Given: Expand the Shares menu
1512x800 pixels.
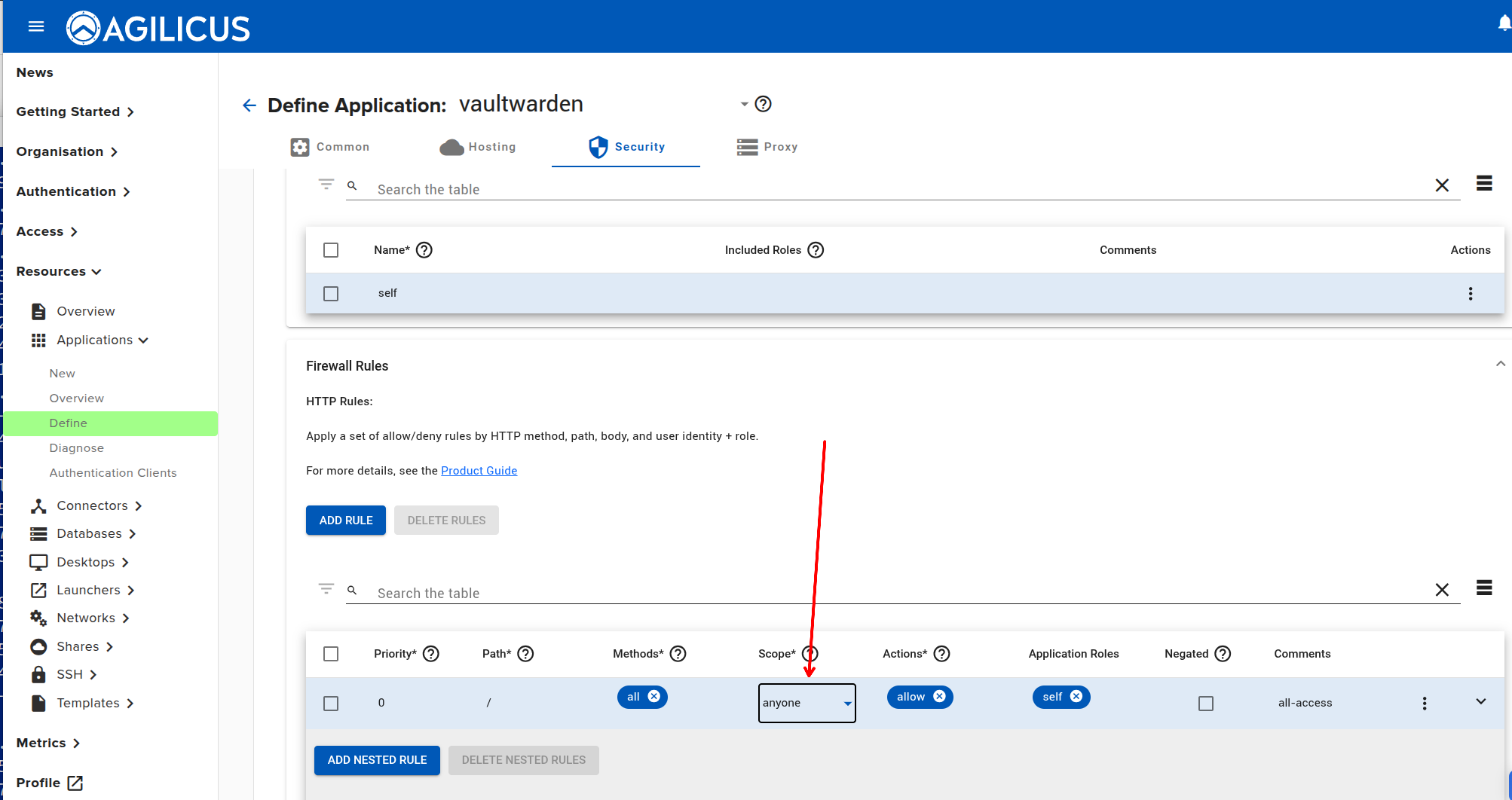Looking at the screenshot, I should [x=72, y=647].
